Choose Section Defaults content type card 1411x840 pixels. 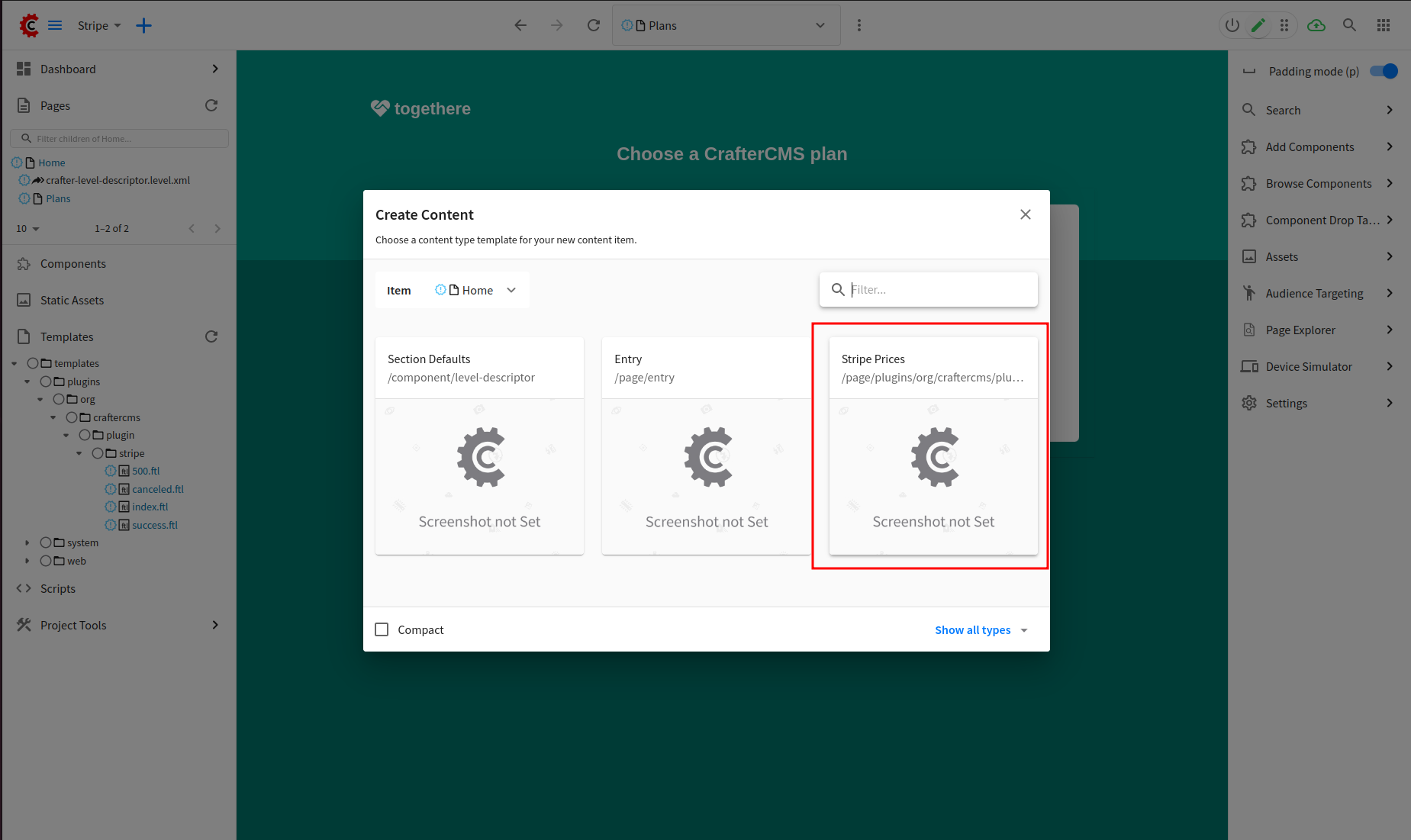pyautogui.click(x=479, y=446)
